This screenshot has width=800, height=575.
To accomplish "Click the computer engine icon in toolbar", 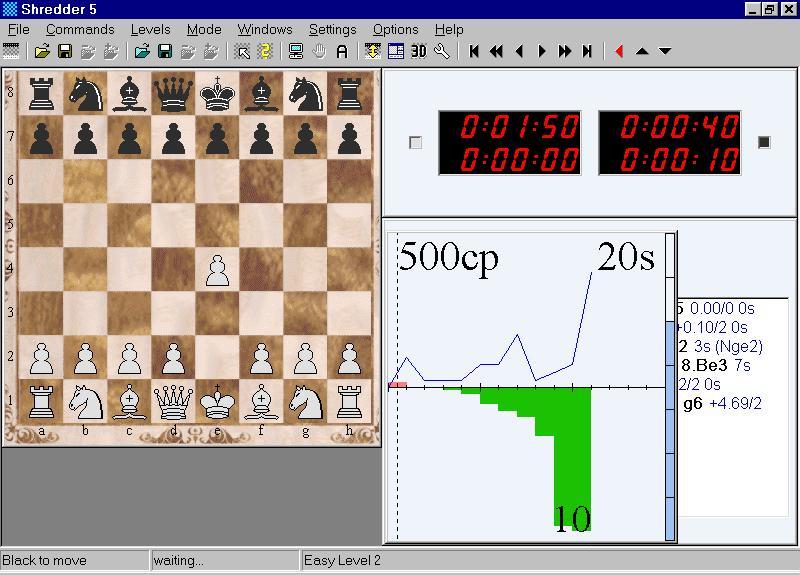I will coord(295,51).
